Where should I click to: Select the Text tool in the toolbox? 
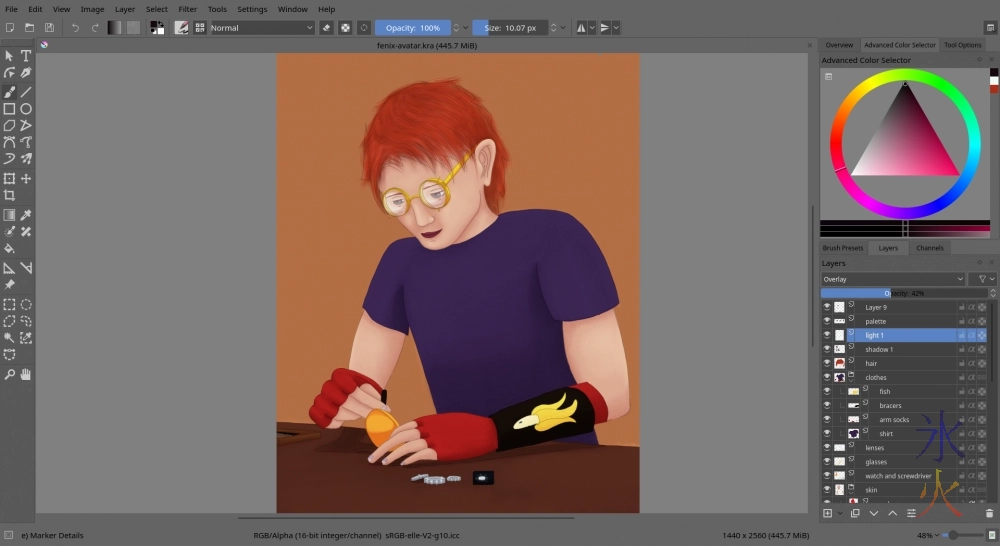pyautogui.click(x=26, y=57)
